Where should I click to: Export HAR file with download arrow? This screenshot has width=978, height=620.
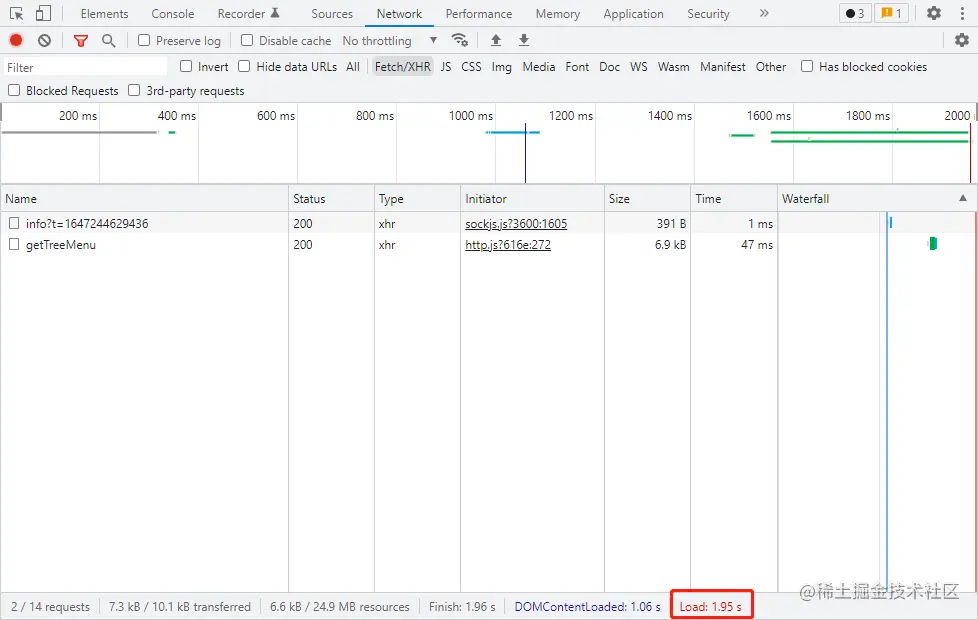click(524, 41)
